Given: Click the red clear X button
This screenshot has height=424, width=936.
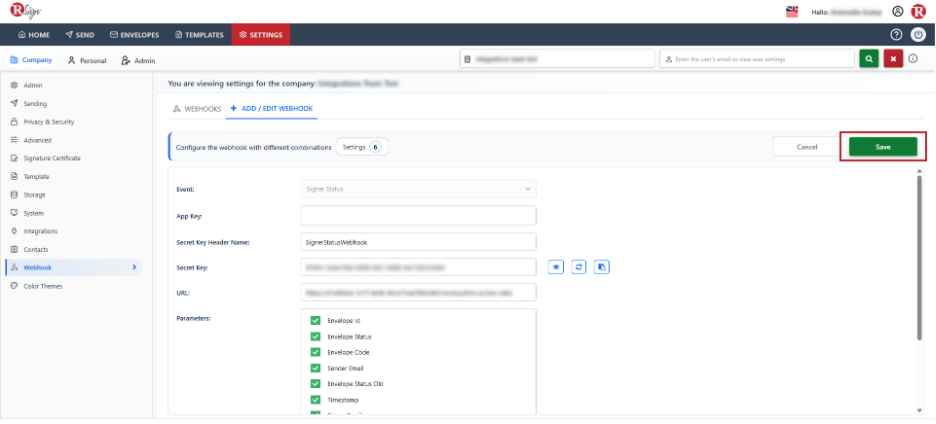Looking at the screenshot, I should tap(893, 59).
